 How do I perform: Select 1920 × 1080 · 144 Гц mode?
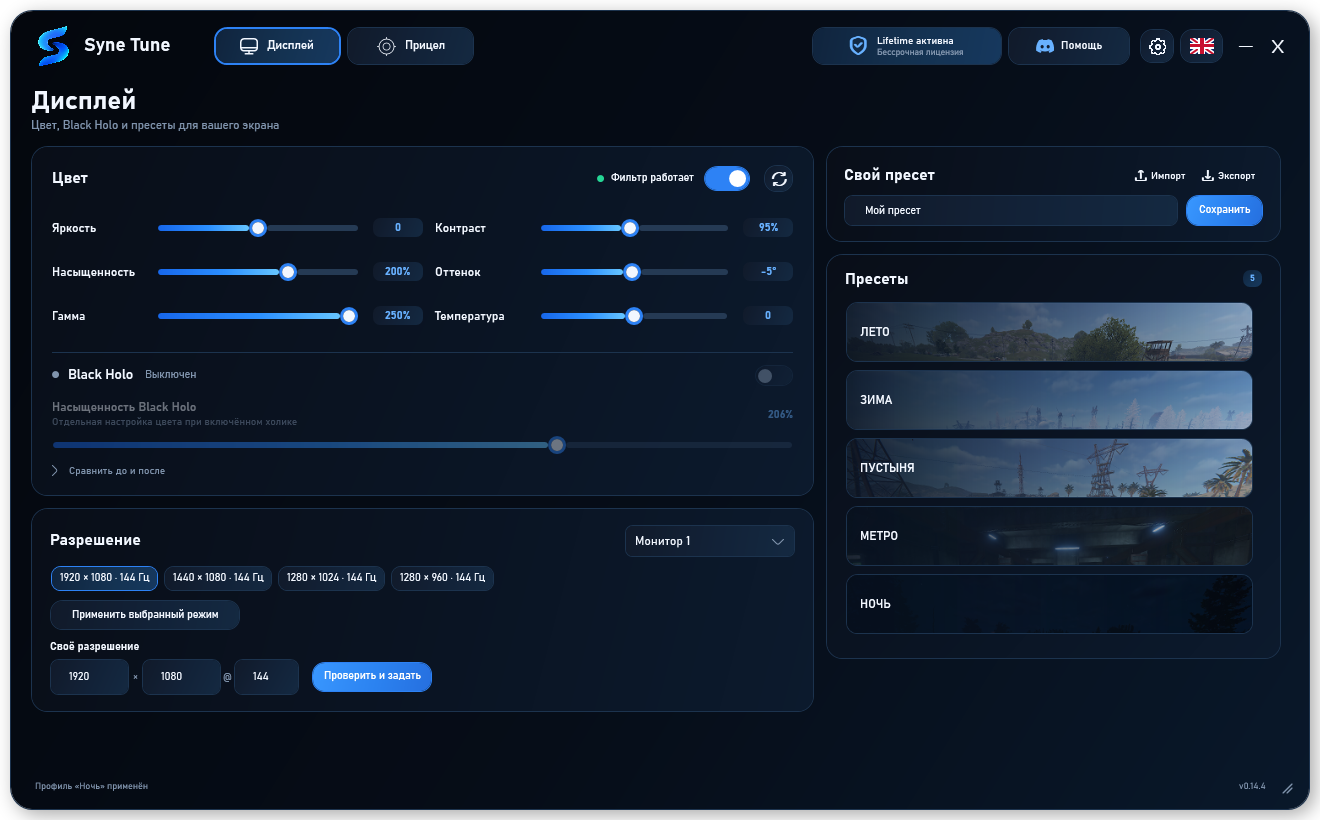(x=104, y=578)
